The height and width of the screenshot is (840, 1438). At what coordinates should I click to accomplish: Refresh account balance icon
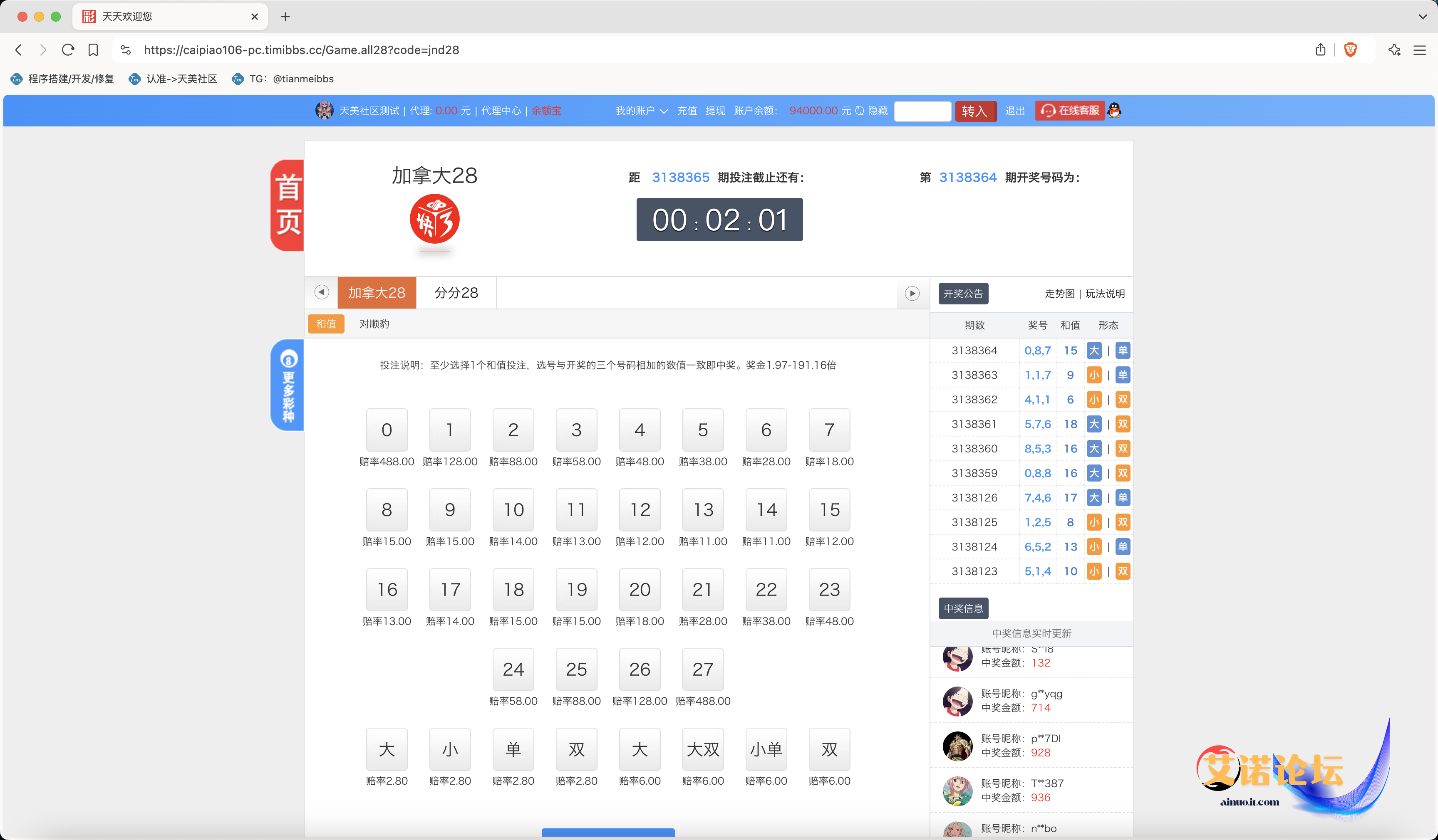click(859, 111)
